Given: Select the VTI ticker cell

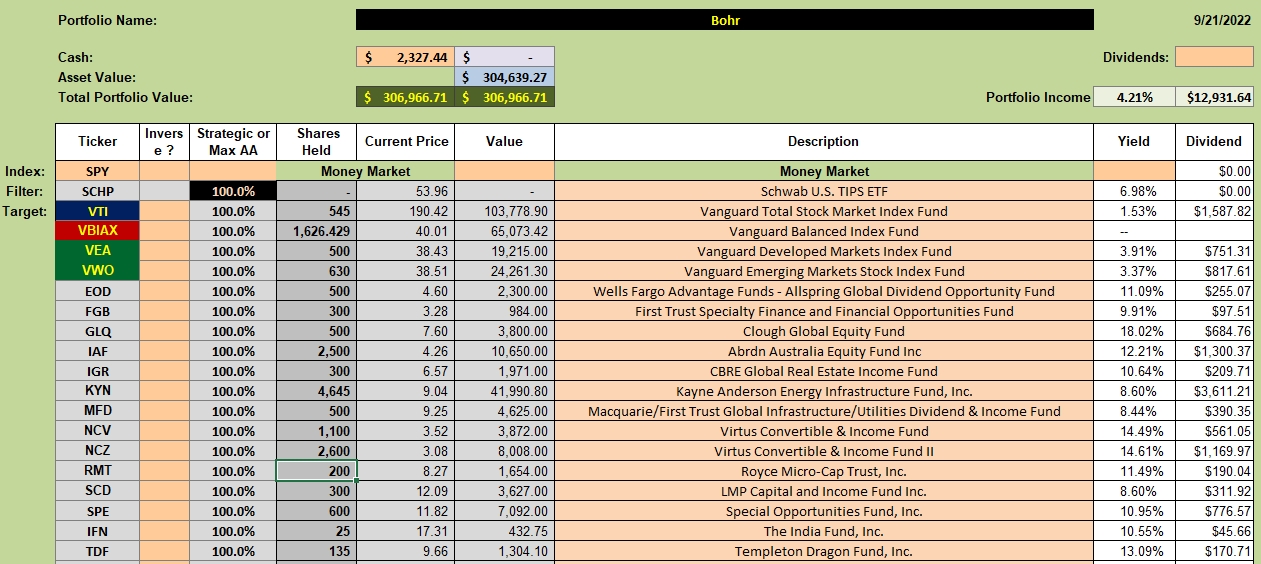Looking at the screenshot, I should [98, 211].
